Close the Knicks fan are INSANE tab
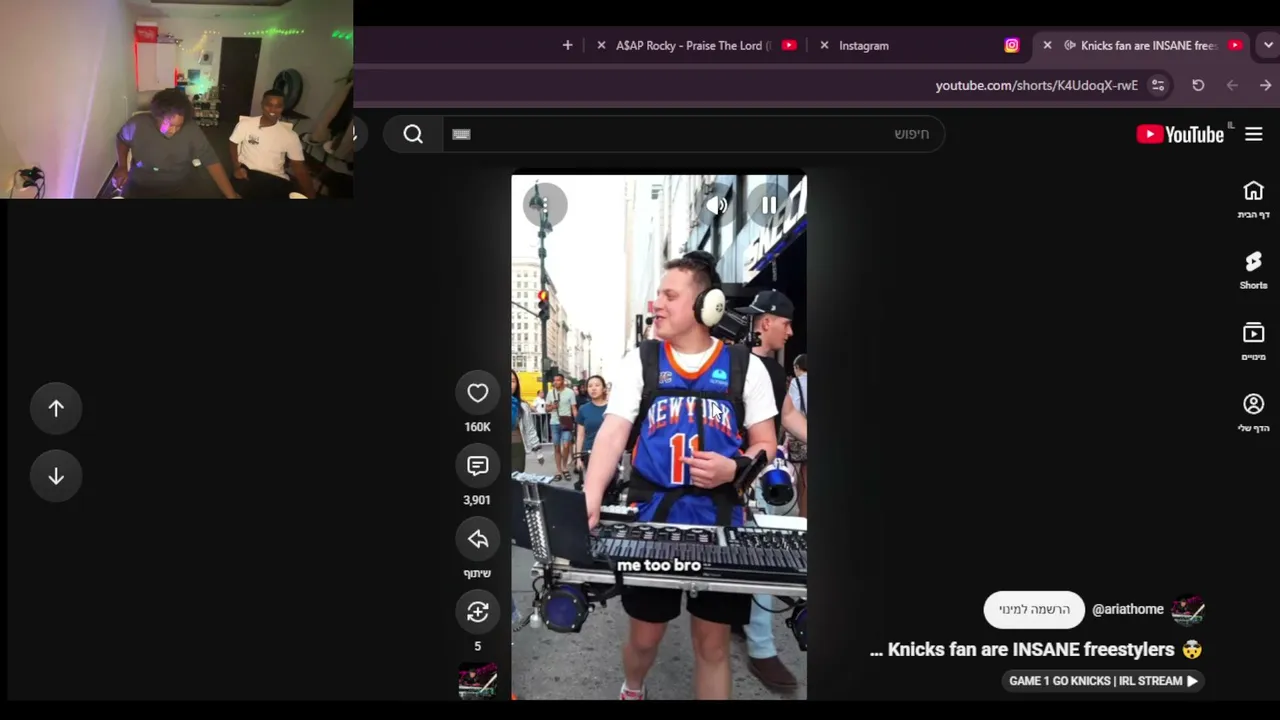Image resolution: width=1280 pixels, height=720 pixels. (1047, 45)
